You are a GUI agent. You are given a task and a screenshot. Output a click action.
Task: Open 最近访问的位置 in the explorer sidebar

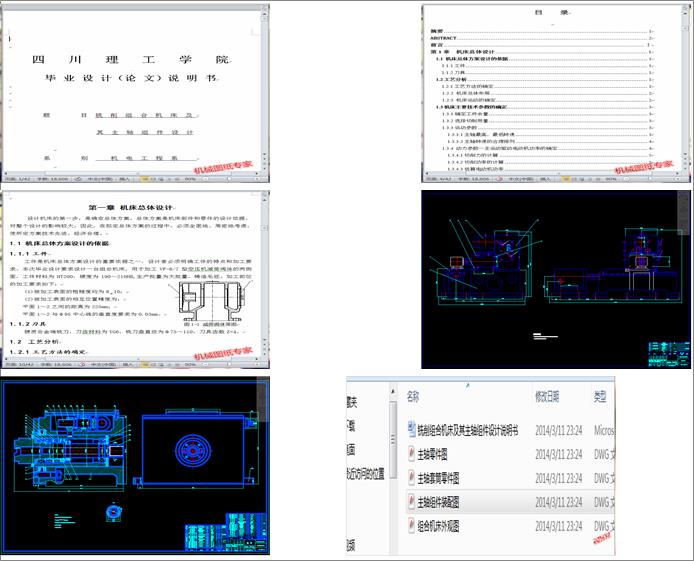tap(366, 473)
